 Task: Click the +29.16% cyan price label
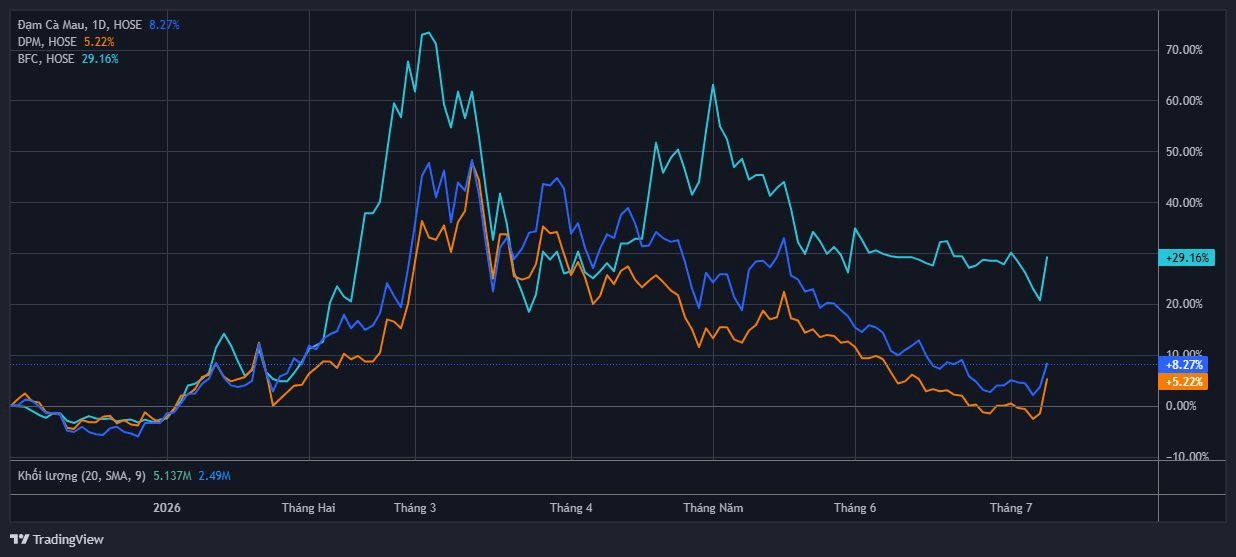pos(1187,257)
